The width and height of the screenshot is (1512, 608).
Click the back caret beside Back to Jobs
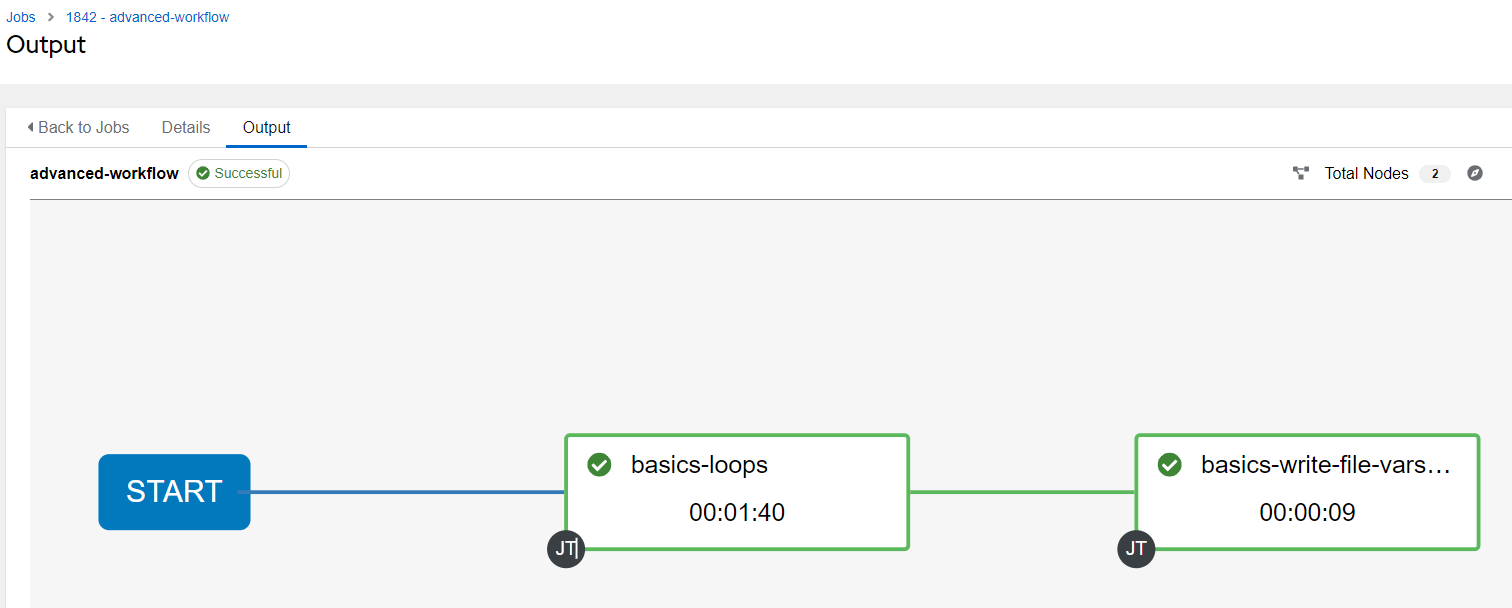[x=30, y=127]
